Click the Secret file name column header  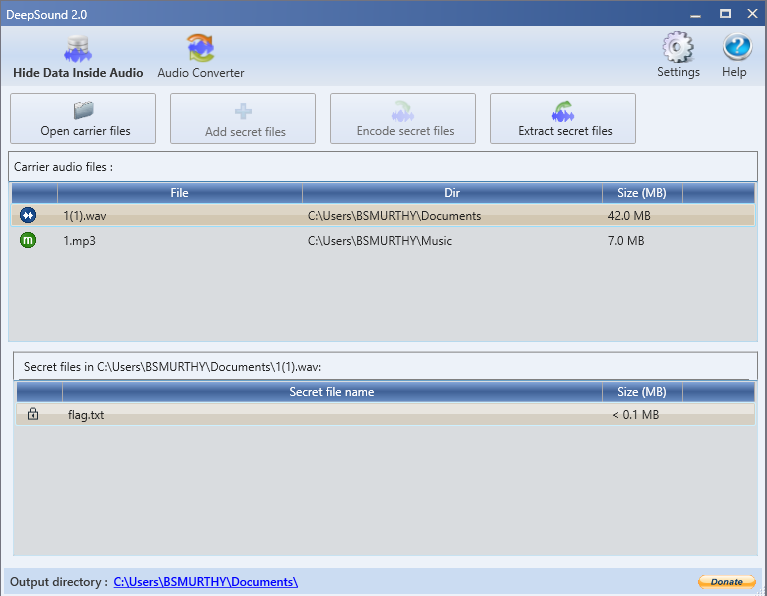click(x=332, y=392)
